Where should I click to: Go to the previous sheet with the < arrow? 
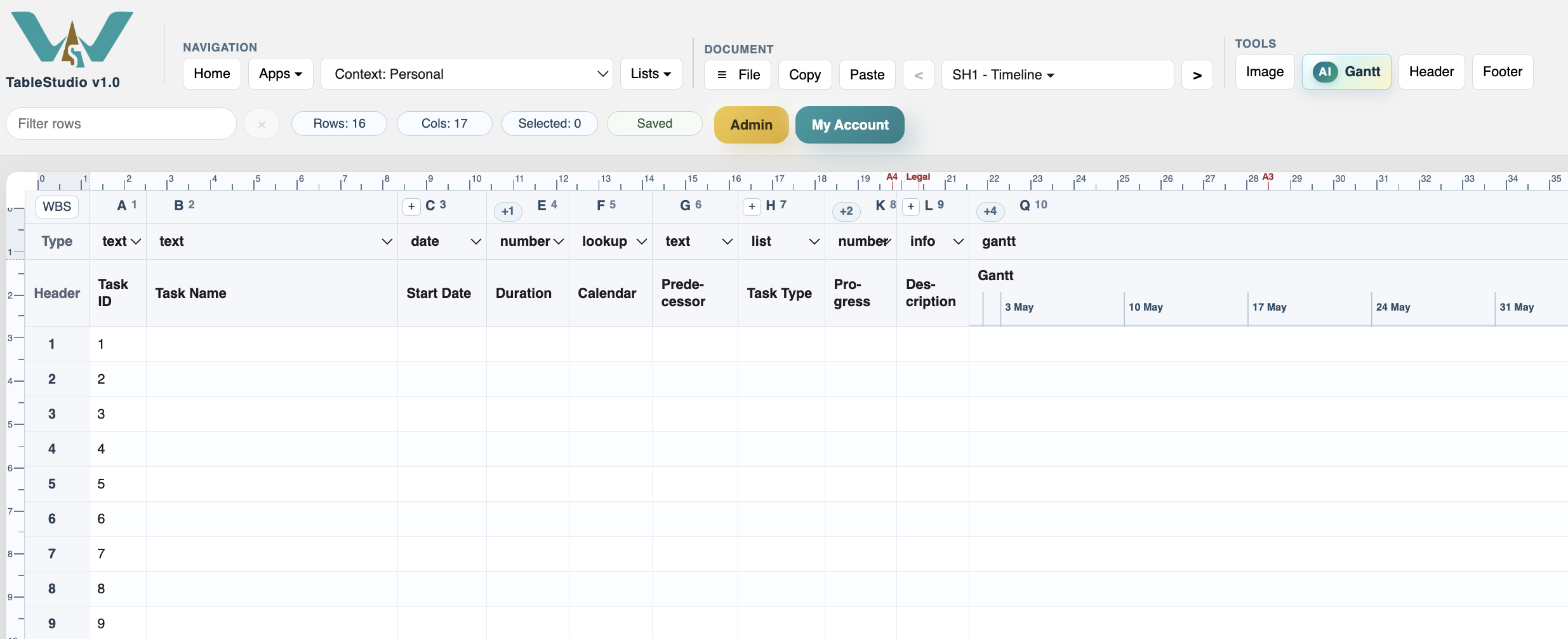point(918,75)
